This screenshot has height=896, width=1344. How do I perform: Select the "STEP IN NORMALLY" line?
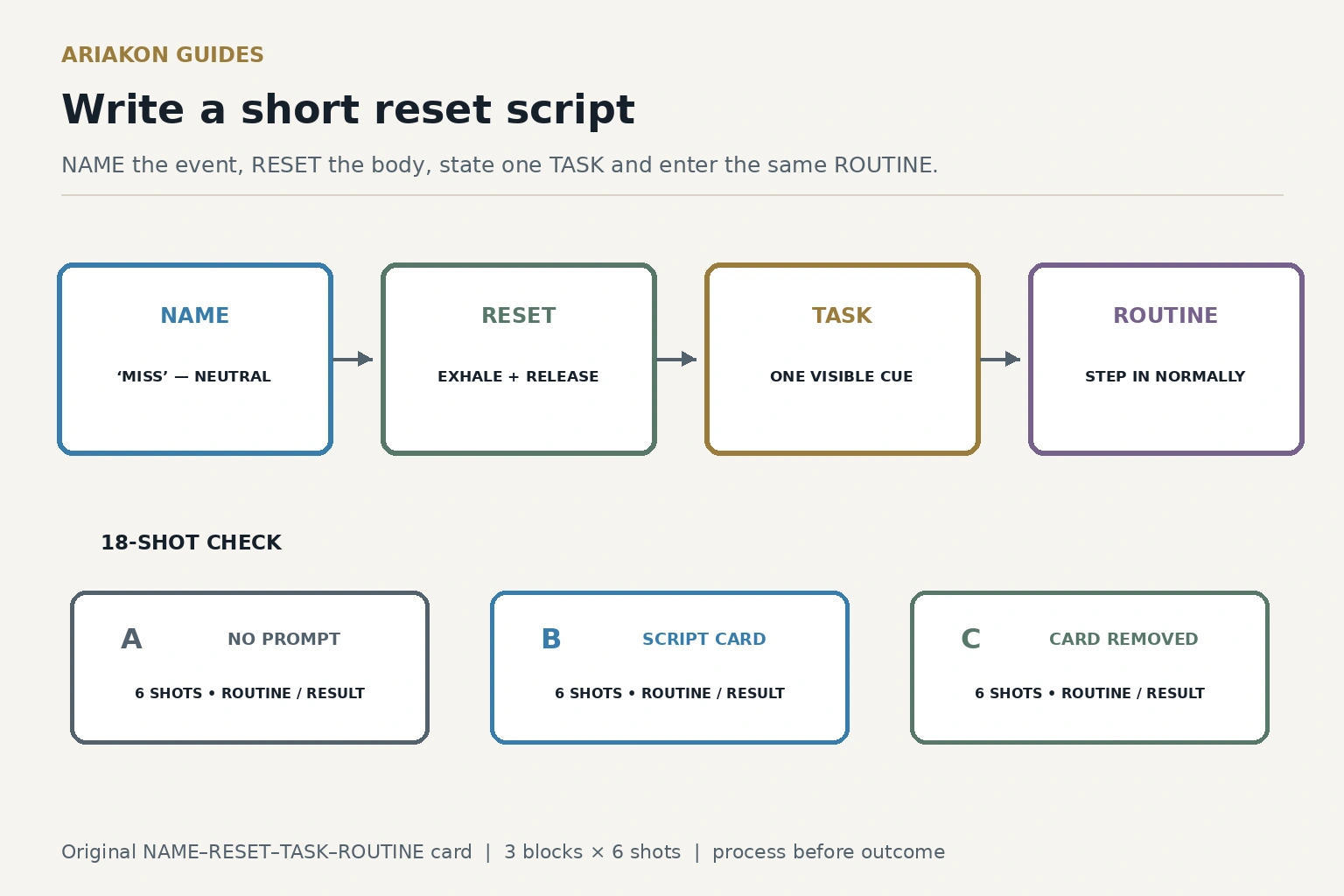click(1165, 376)
